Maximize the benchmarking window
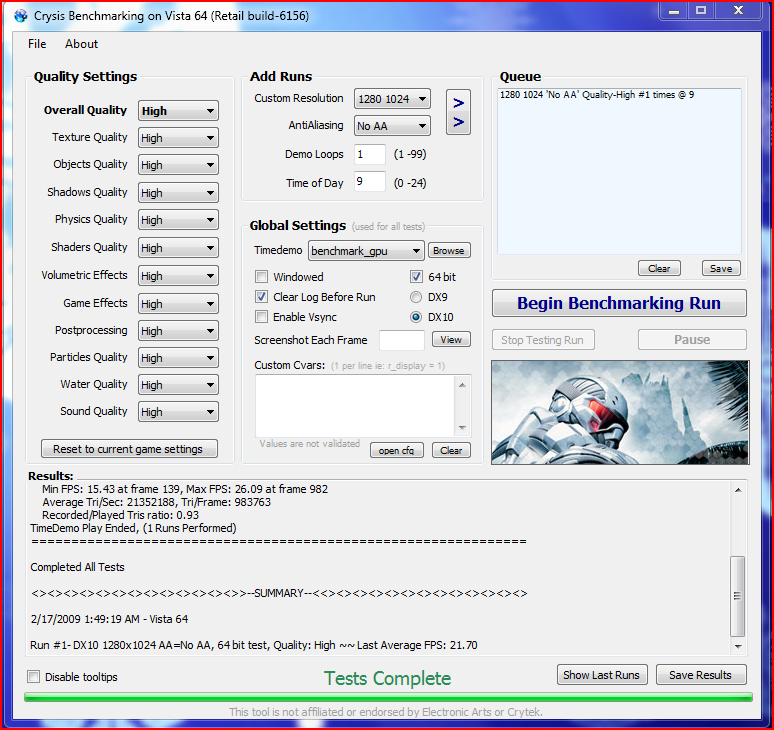The height and width of the screenshot is (730, 774). pos(700,10)
